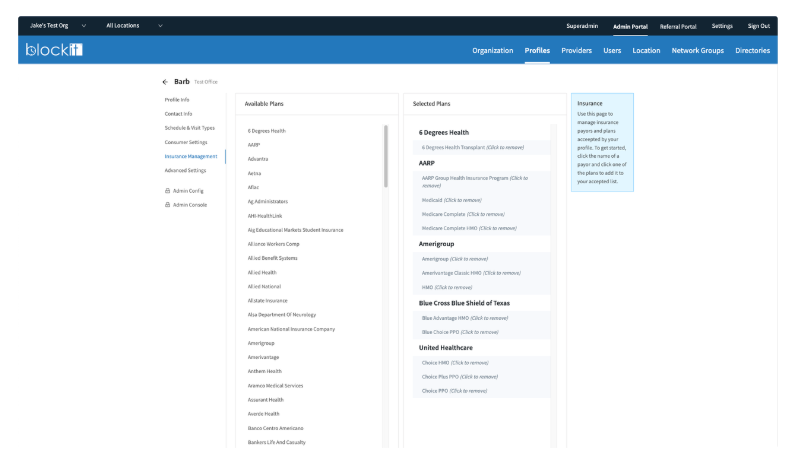The image size is (794, 458).
Task: Go back using the arrow beside Barb
Action: click(x=165, y=82)
